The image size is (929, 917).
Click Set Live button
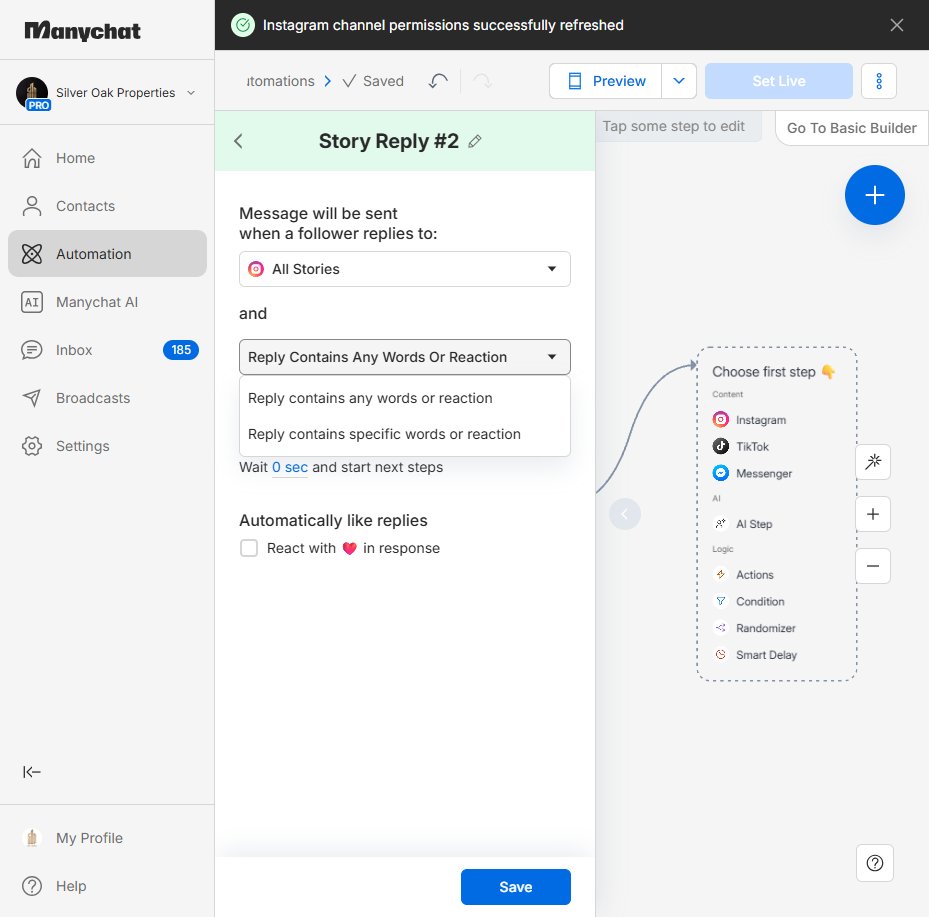(779, 81)
